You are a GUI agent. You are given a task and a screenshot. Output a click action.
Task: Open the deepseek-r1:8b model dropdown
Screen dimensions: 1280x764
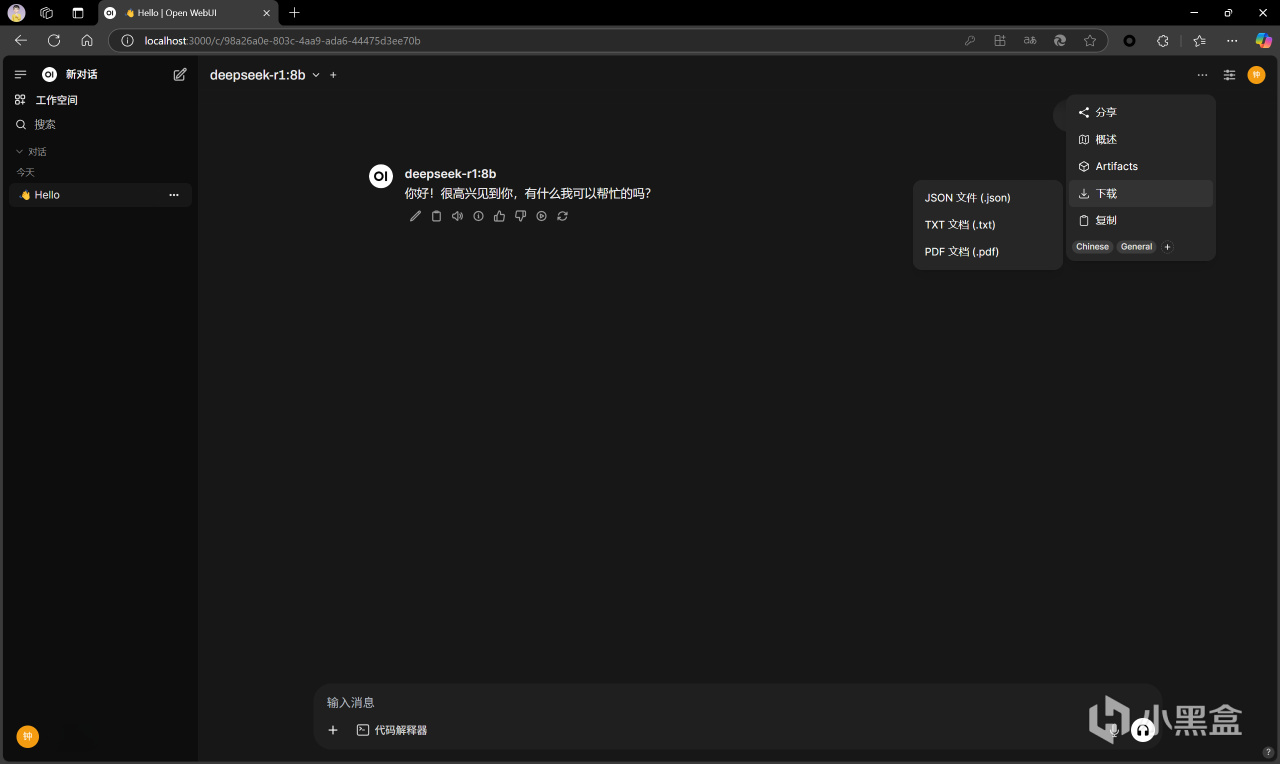(x=265, y=75)
